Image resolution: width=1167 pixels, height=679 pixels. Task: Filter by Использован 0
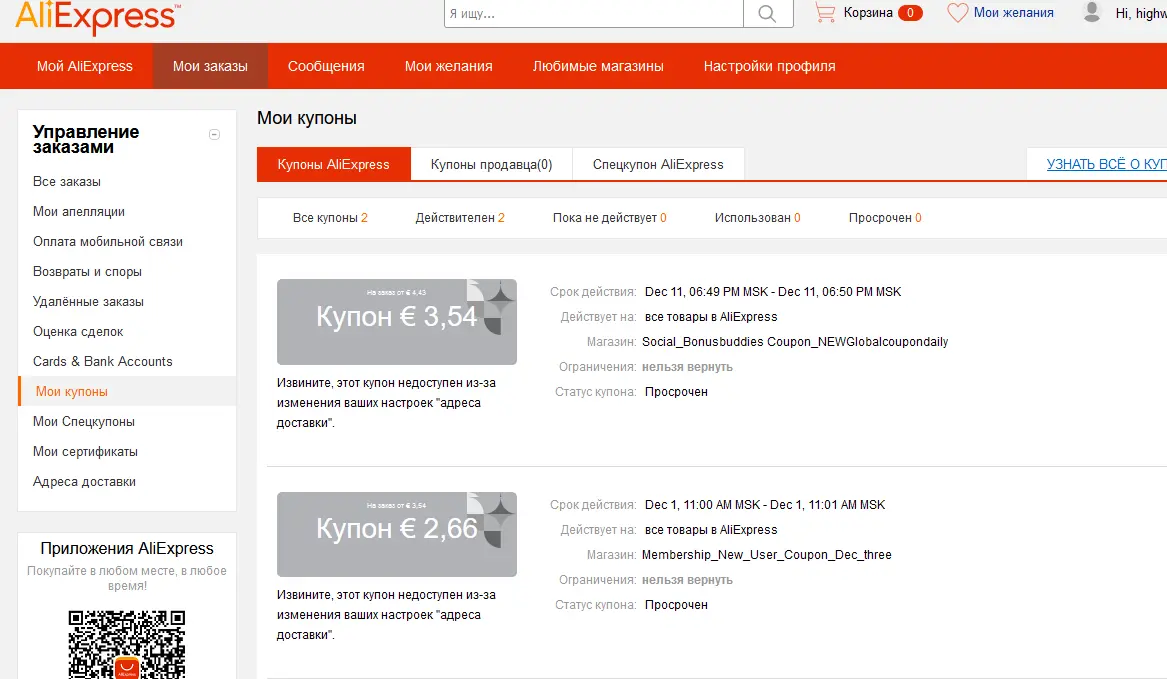[758, 218]
